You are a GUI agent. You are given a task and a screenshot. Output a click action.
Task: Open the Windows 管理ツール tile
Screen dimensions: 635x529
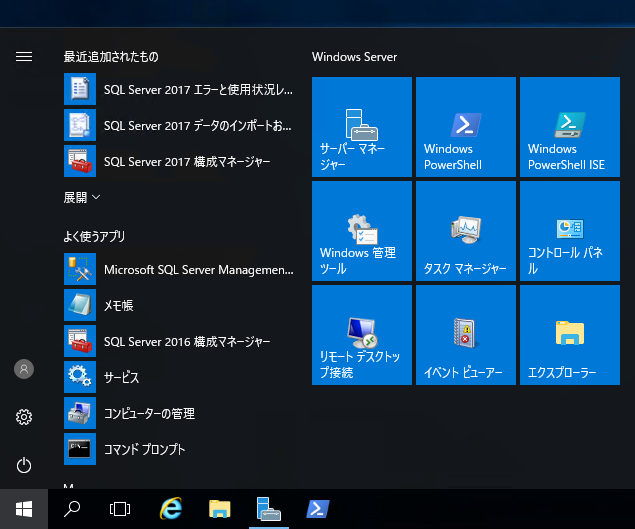pyautogui.click(x=362, y=231)
